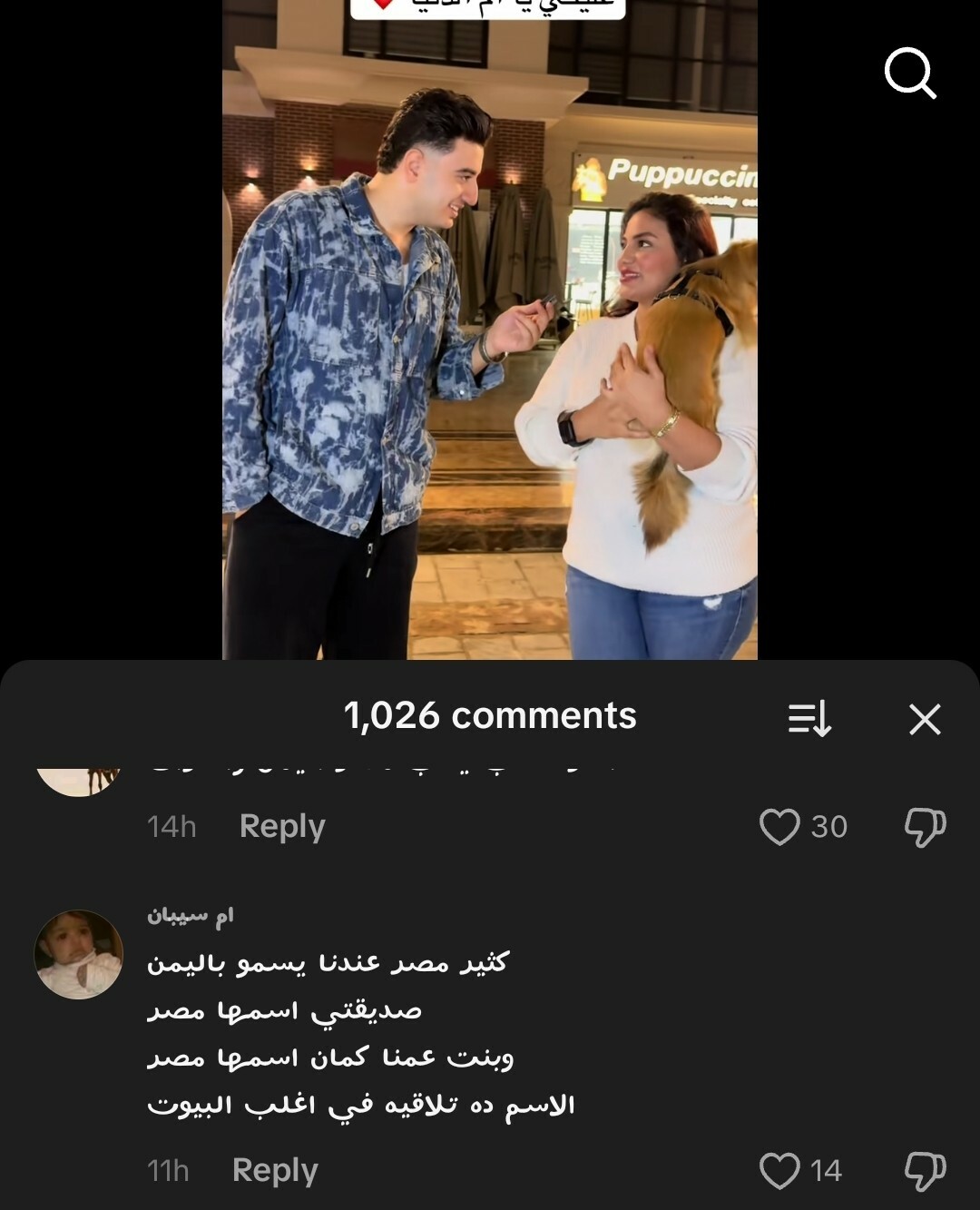Open the partially visible avatar above
980x1210 pixels.
click(79, 781)
